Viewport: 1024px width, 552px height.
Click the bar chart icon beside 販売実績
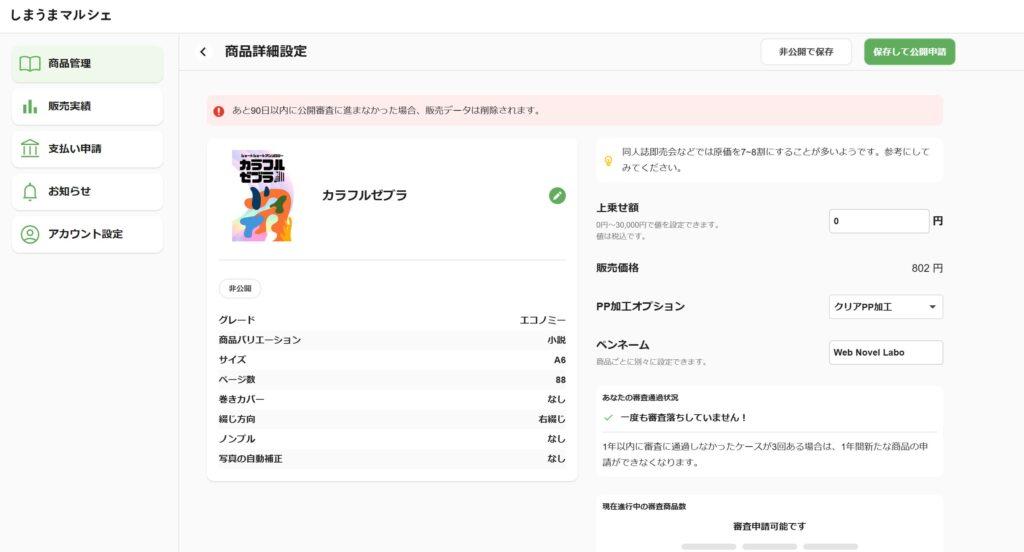[30, 106]
